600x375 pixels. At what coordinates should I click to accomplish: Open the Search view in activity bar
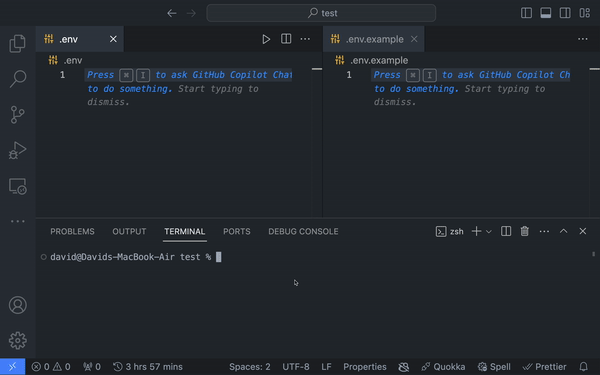pyautogui.click(x=18, y=79)
